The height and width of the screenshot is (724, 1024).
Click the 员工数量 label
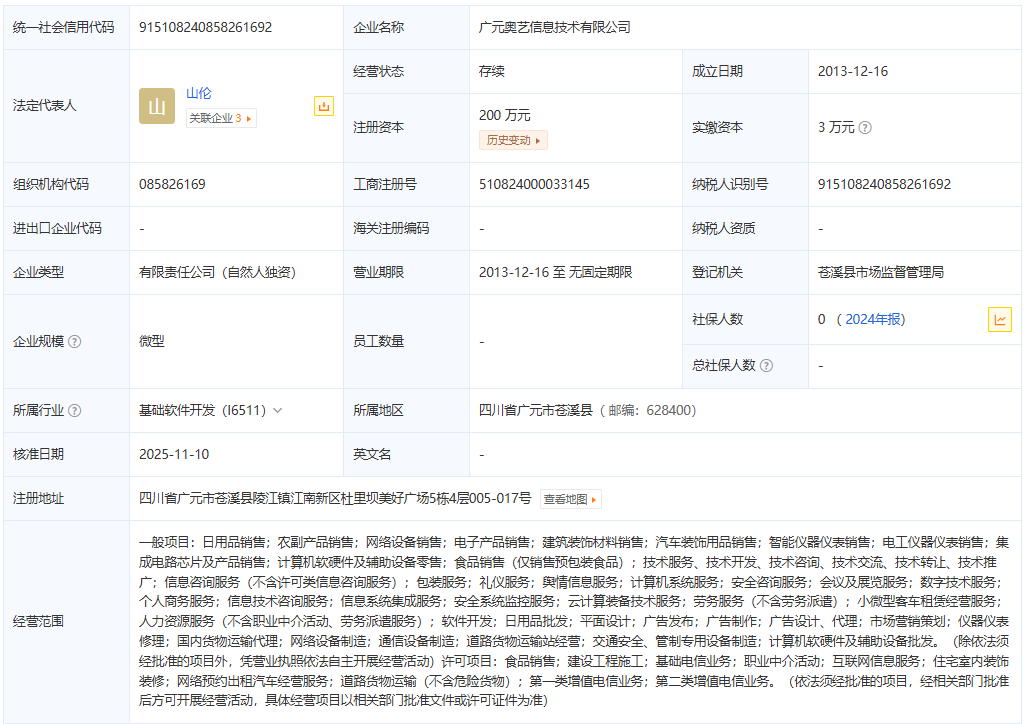point(379,341)
